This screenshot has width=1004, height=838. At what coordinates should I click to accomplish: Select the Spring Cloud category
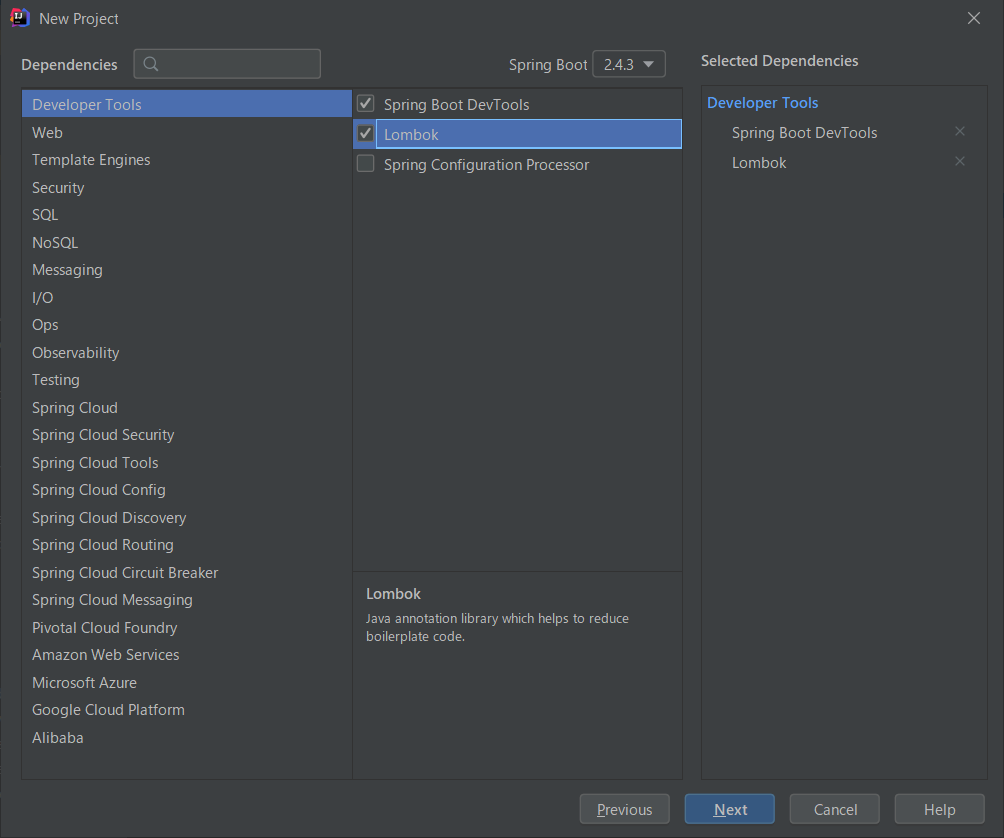click(x=187, y=408)
